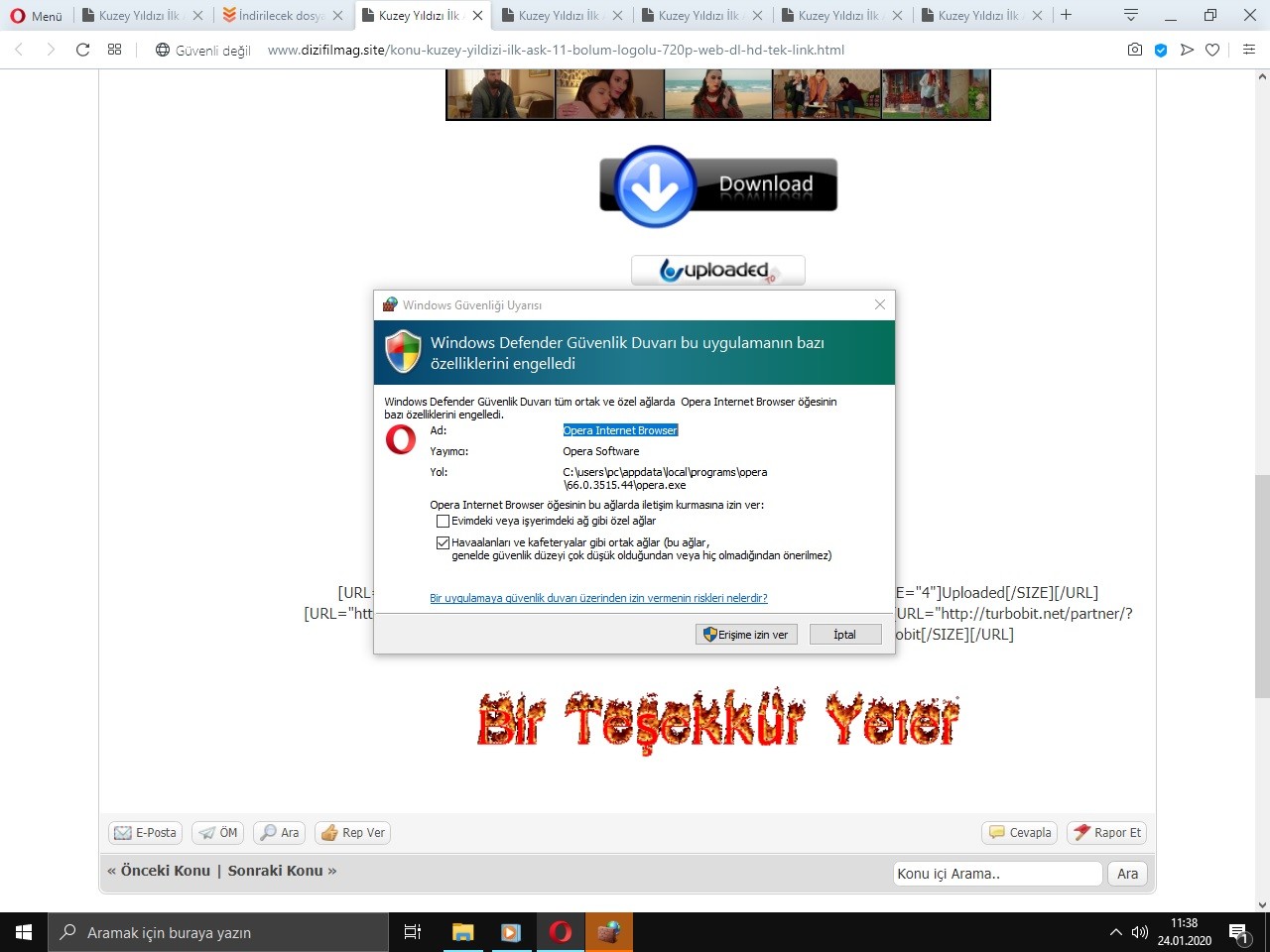The height and width of the screenshot is (952, 1270).
Task: Close the Windows Güvenliği Uyarısı dialog
Action: click(x=879, y=304)
